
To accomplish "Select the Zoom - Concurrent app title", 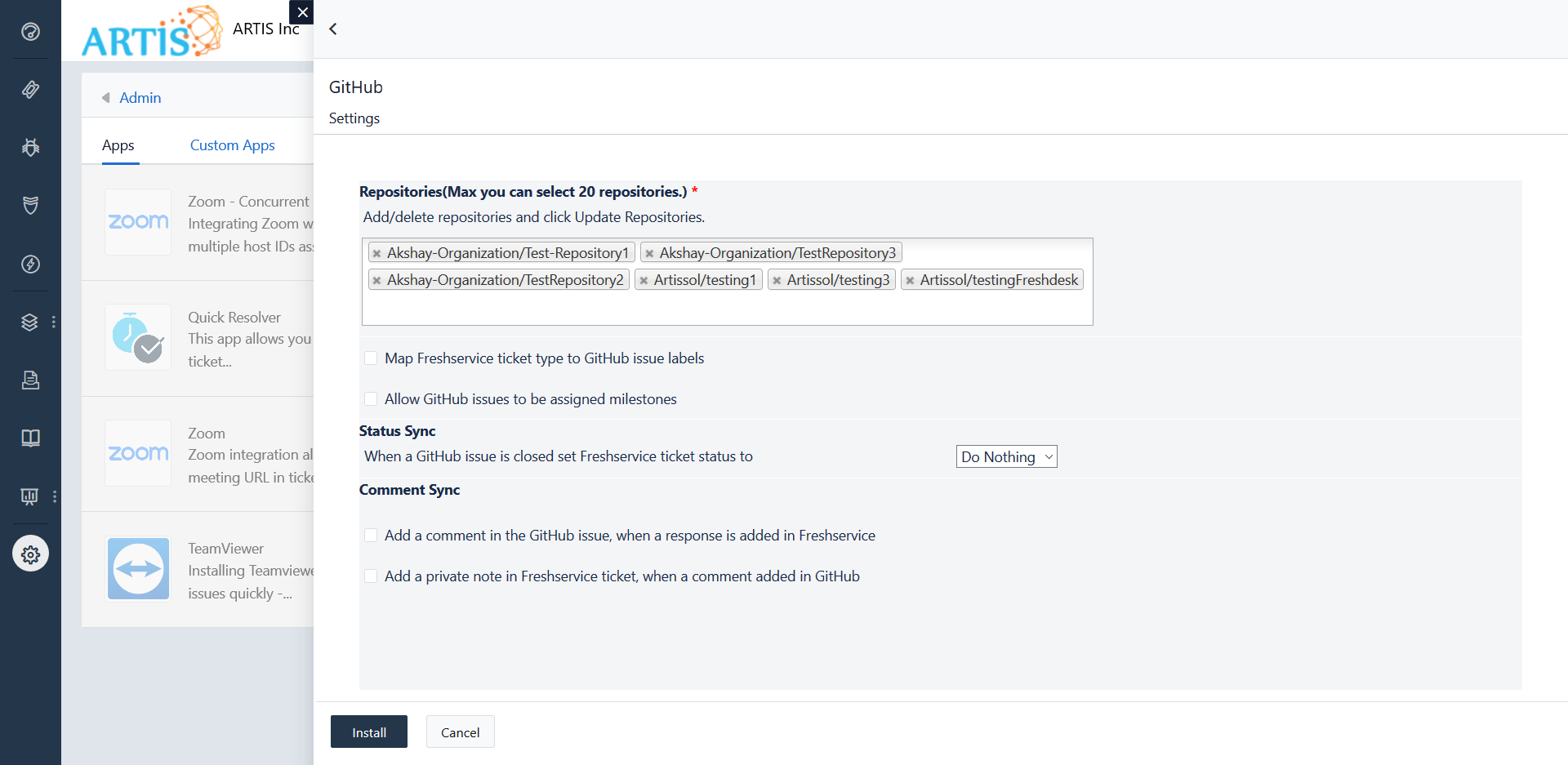I will click(249, 202).
